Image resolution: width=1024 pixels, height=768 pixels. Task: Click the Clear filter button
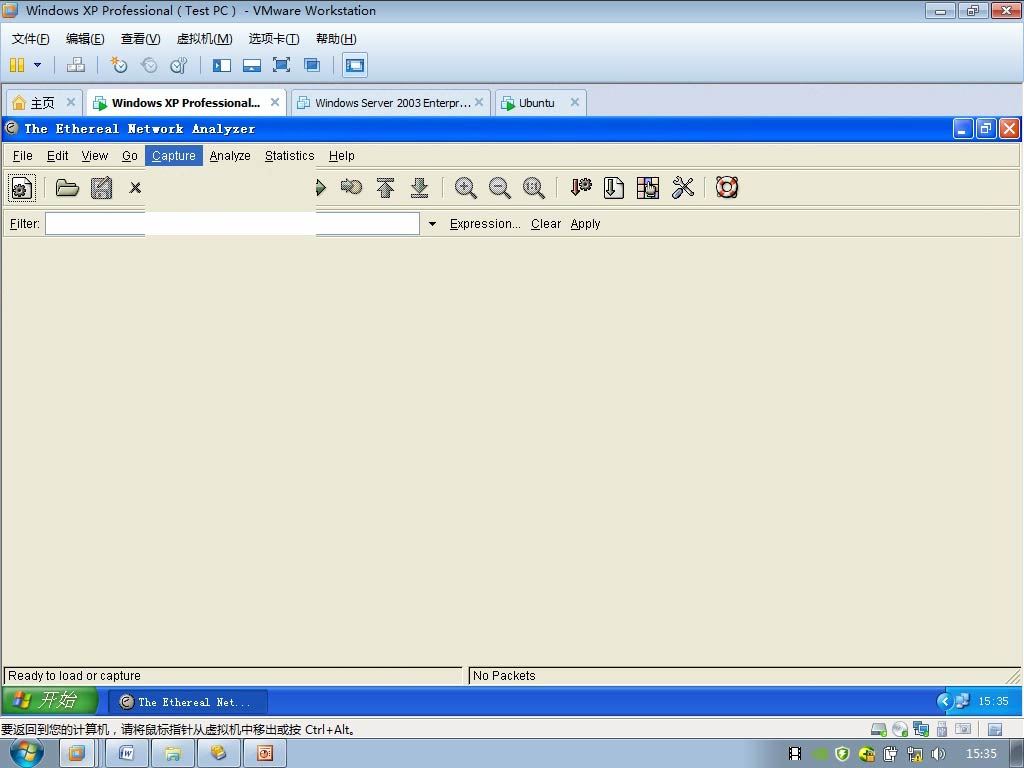[546, 224]
